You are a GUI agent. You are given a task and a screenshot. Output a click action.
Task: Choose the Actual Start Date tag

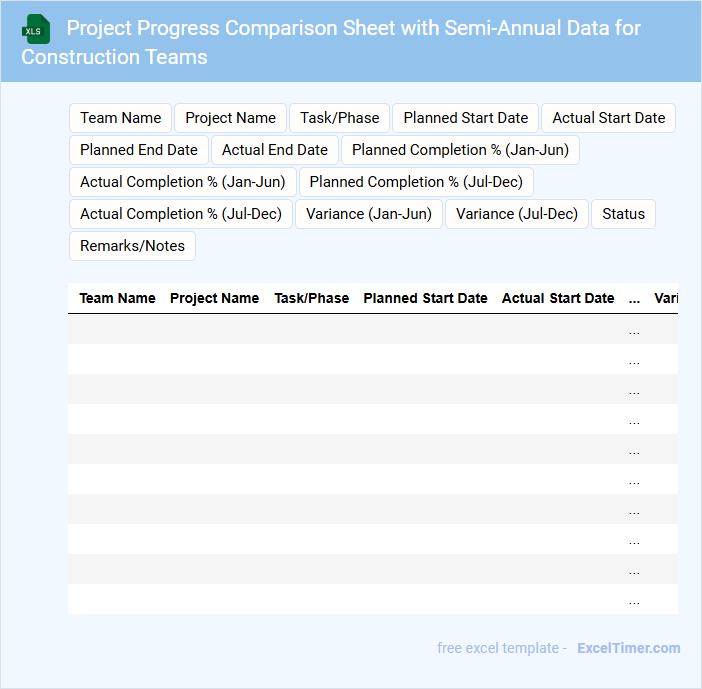608,118
